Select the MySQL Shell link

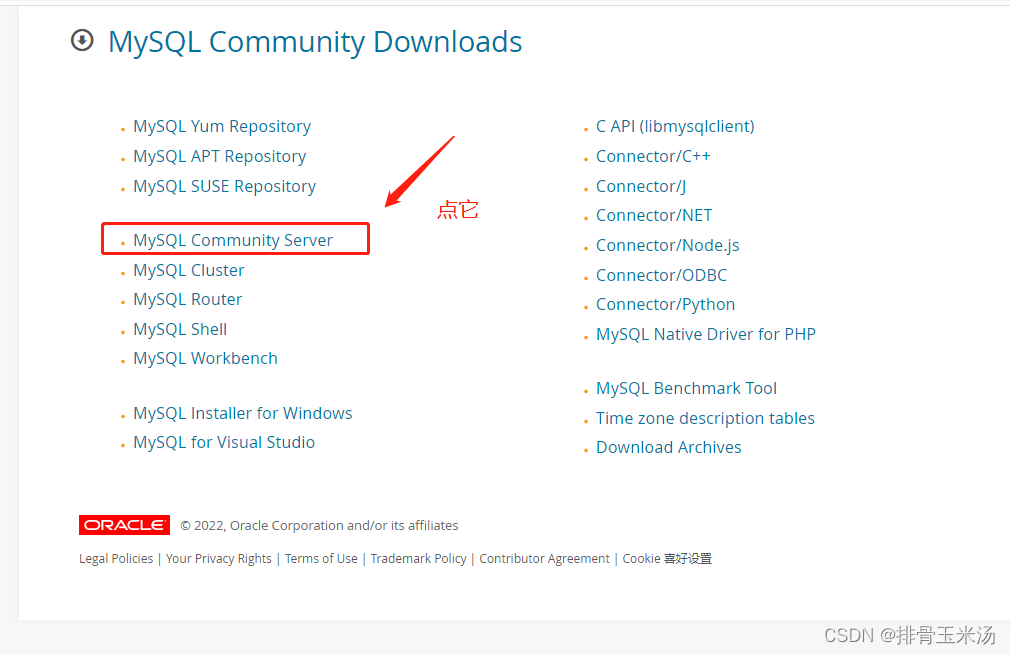(180, 329)
